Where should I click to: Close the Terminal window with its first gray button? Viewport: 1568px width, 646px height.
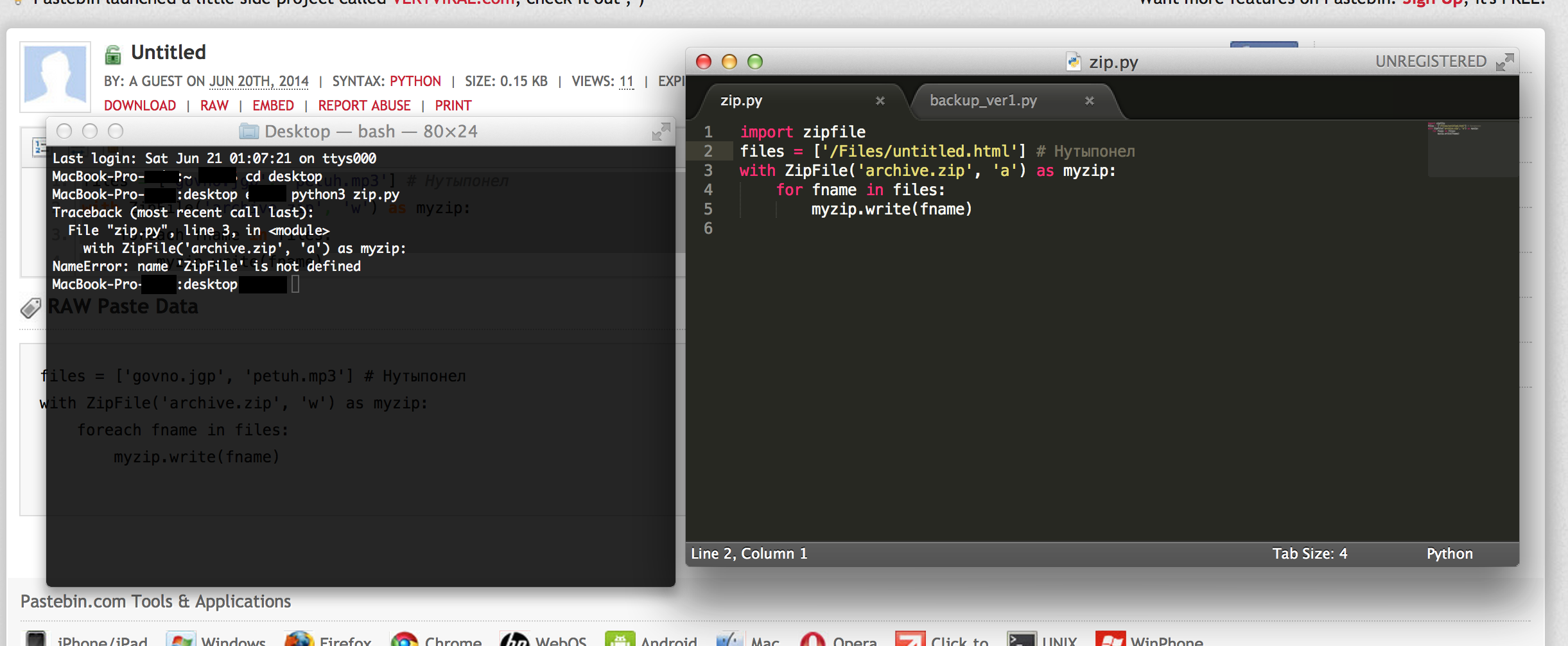(64, 131)
